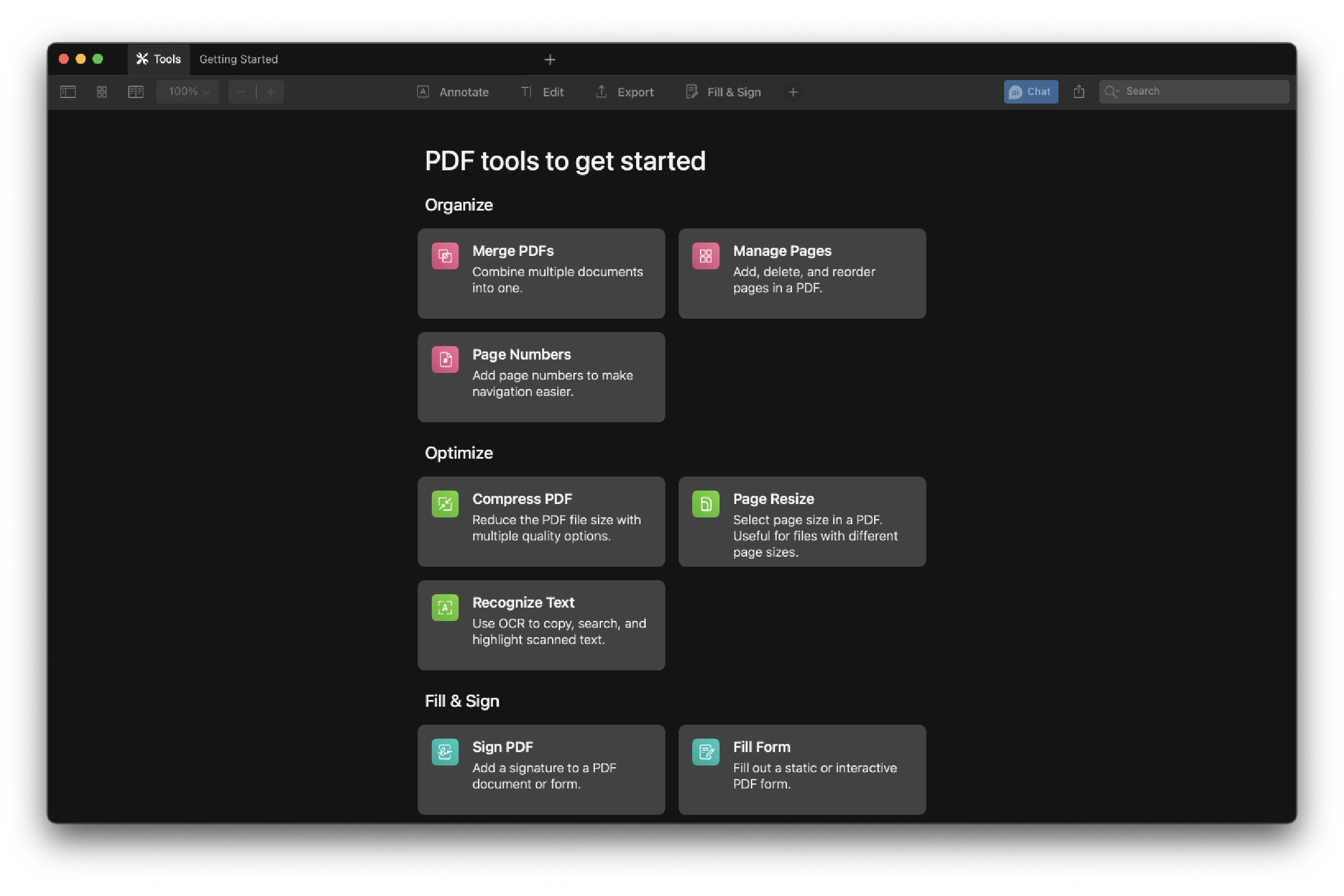The width and height of the screenshot is (1344, 896).
Task: Switch to the Tools tab
Action: [158, 59]
